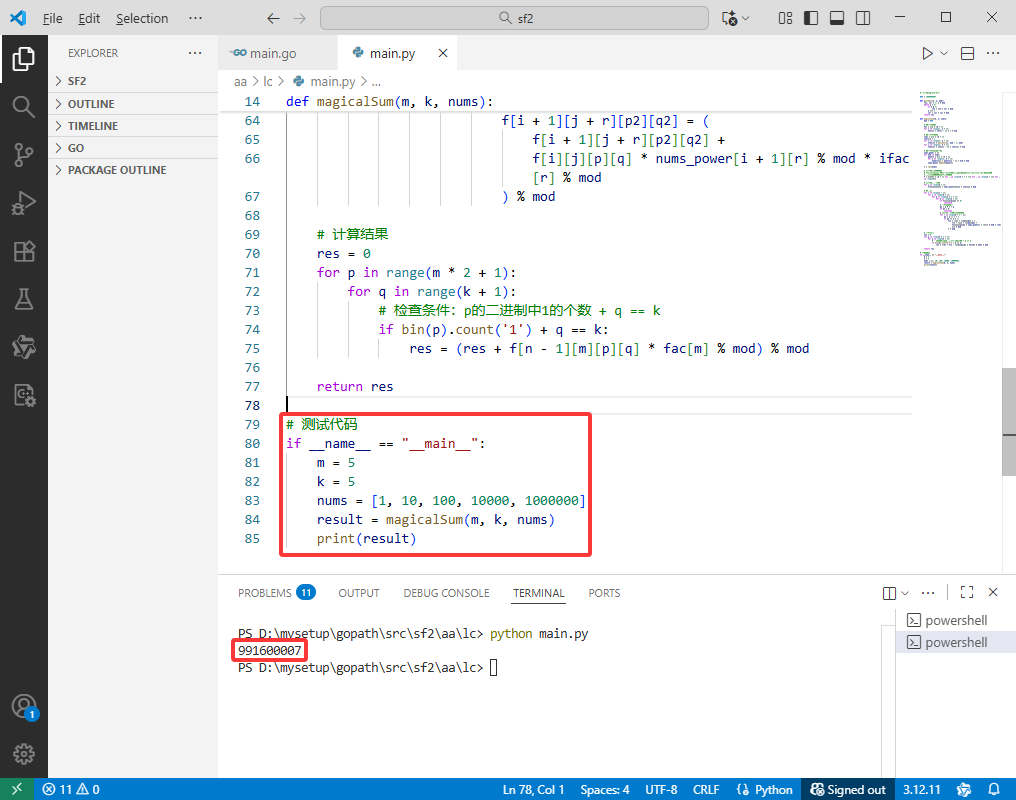The image size is (1016, 800).
Task: Click the VS Code logo icon
Action: pos(18,18)
